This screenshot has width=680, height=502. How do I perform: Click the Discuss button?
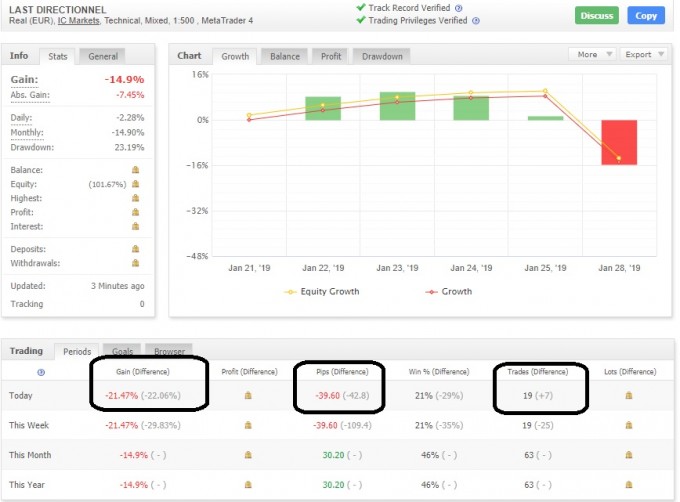click(x=596, y=16)
